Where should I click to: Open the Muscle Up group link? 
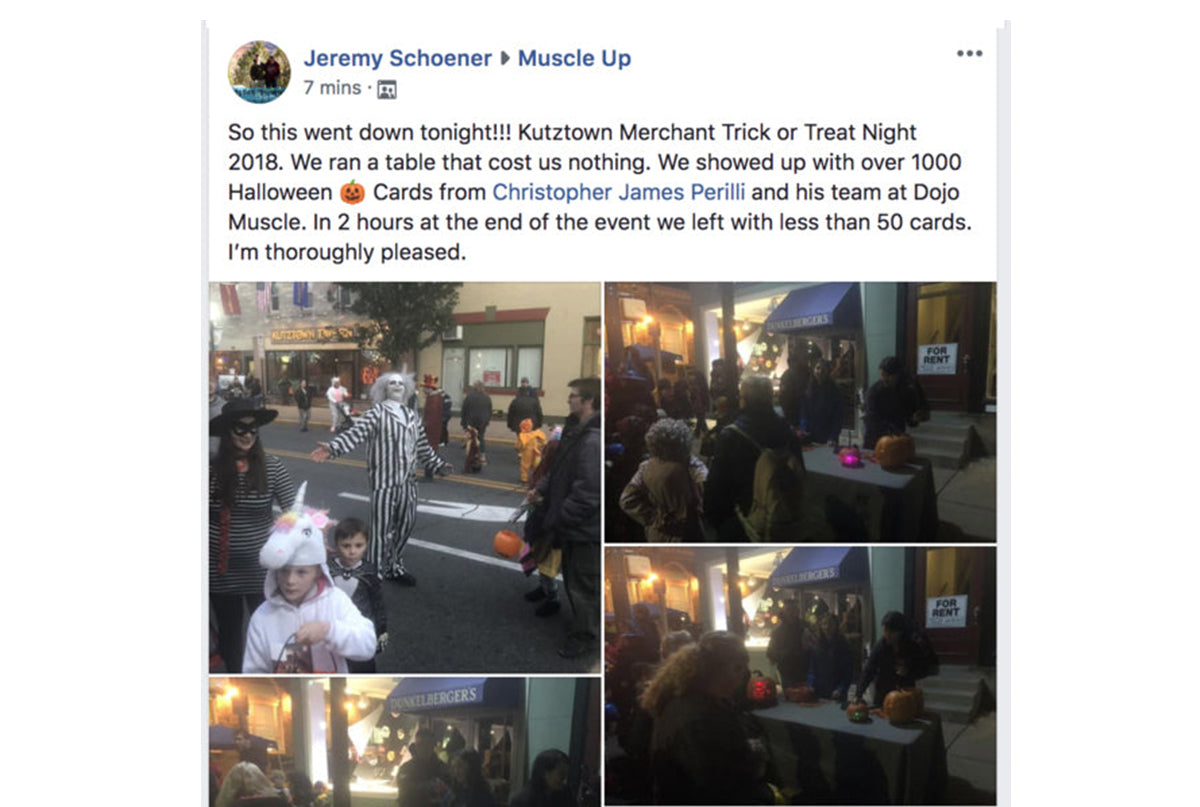tap(574, 58)
